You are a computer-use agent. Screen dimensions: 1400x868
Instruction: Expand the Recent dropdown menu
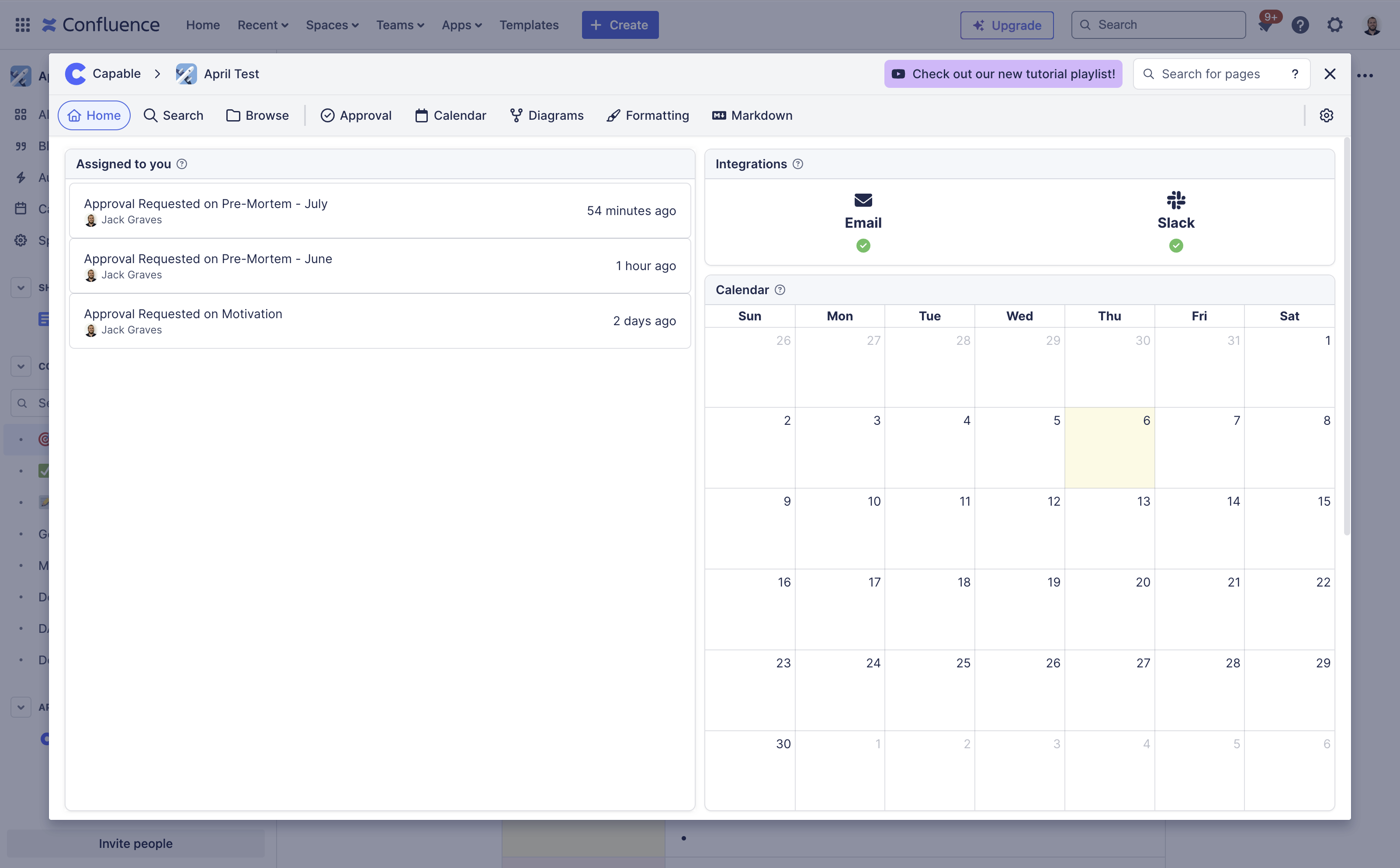click(x=263, y=25)
